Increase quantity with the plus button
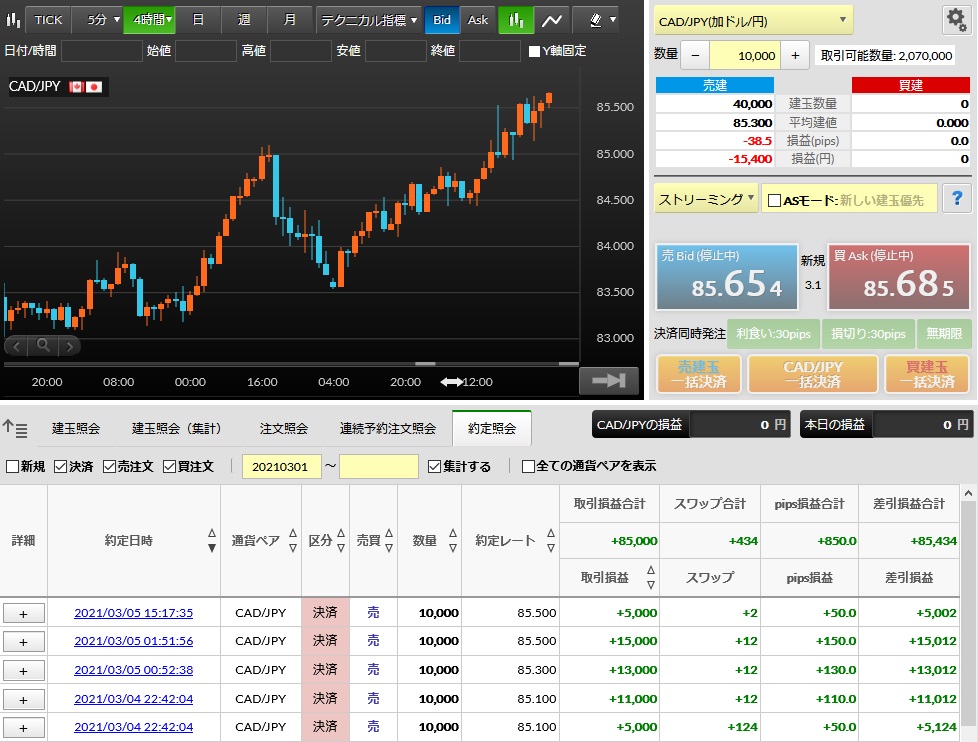This screenshot has height=742, width=978. tap(795, 55)
